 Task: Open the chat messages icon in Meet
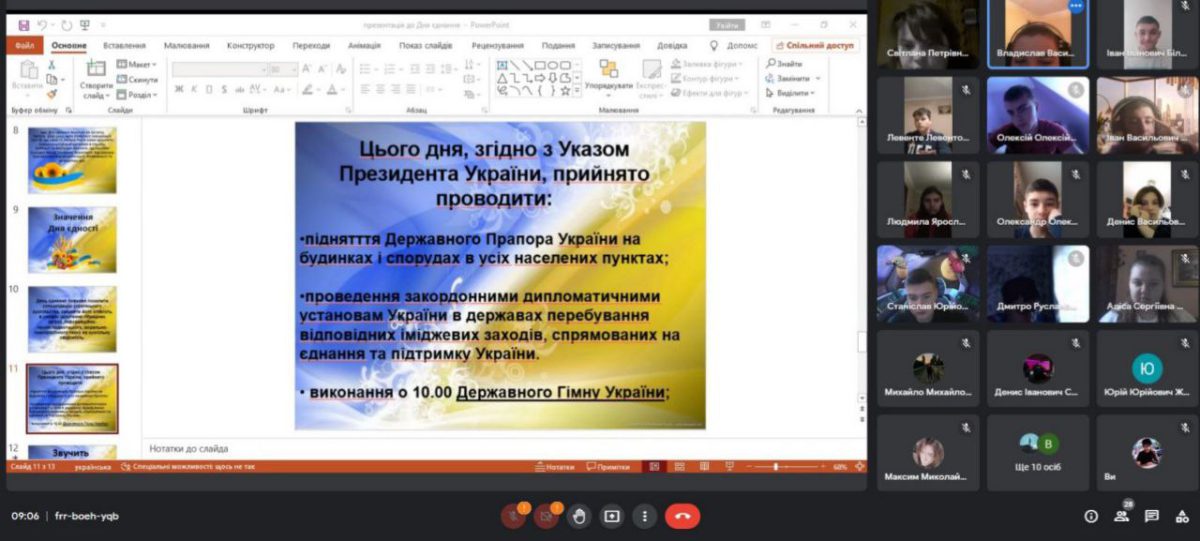1152,516
